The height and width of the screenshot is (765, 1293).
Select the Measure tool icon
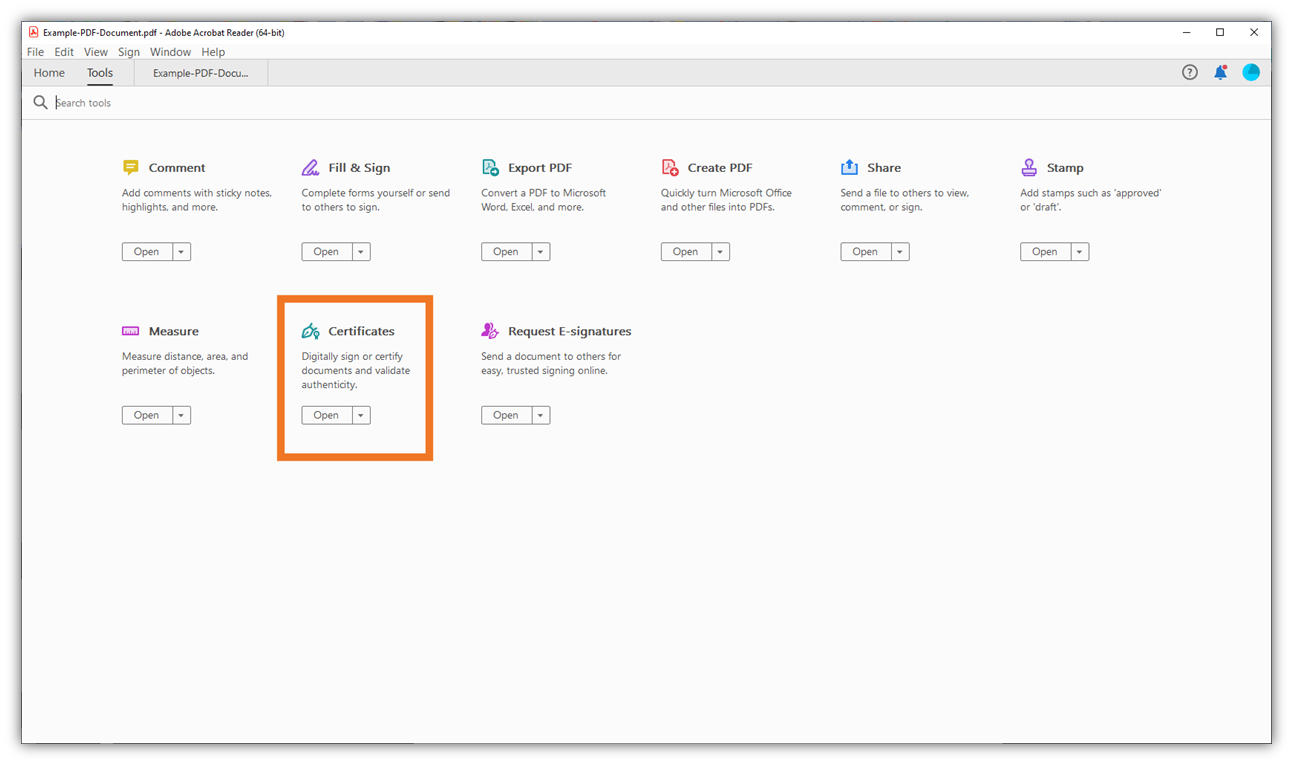(130, 331)
